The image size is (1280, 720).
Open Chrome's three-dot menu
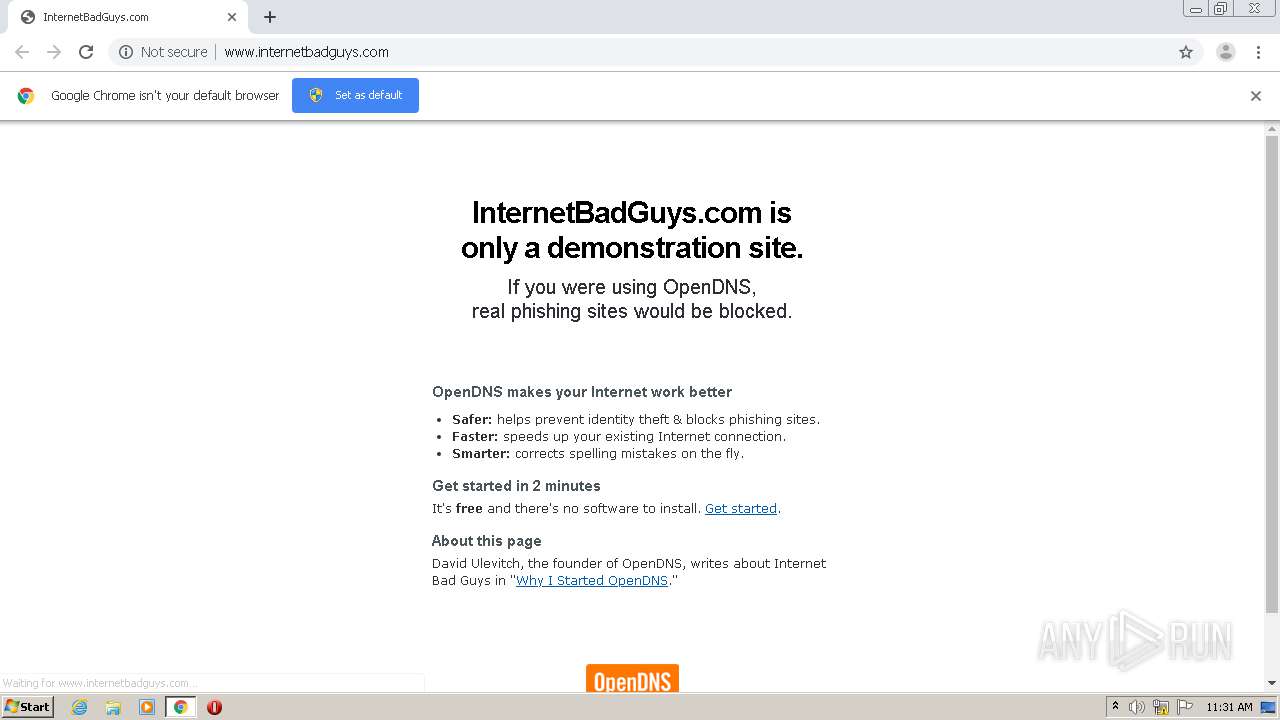click(1258, 52)
